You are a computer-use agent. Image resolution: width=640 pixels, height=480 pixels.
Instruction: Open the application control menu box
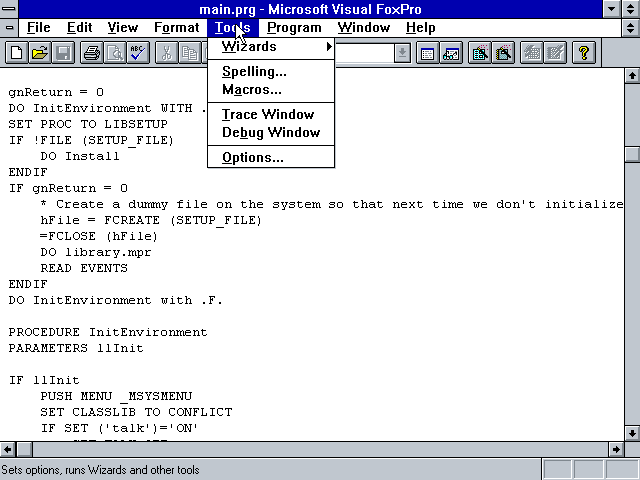coord(9,9)
